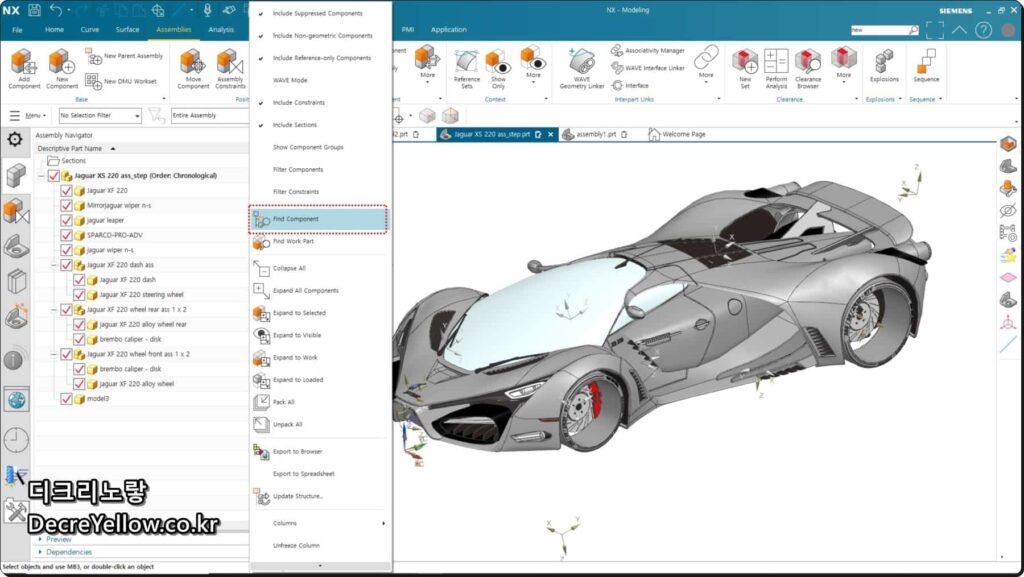Viewport: 1024px width, 577px height.
Task: Toggle checkbox for Jaguar XF 220 dash ass
Action: (x=66, y=265)
